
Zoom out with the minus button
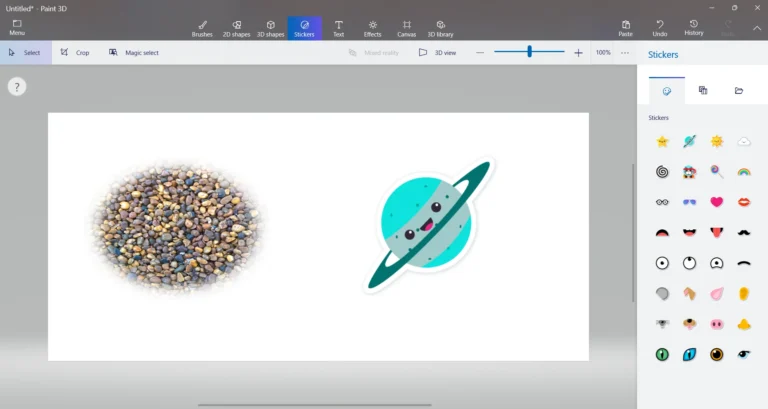(x=480, y=52)
